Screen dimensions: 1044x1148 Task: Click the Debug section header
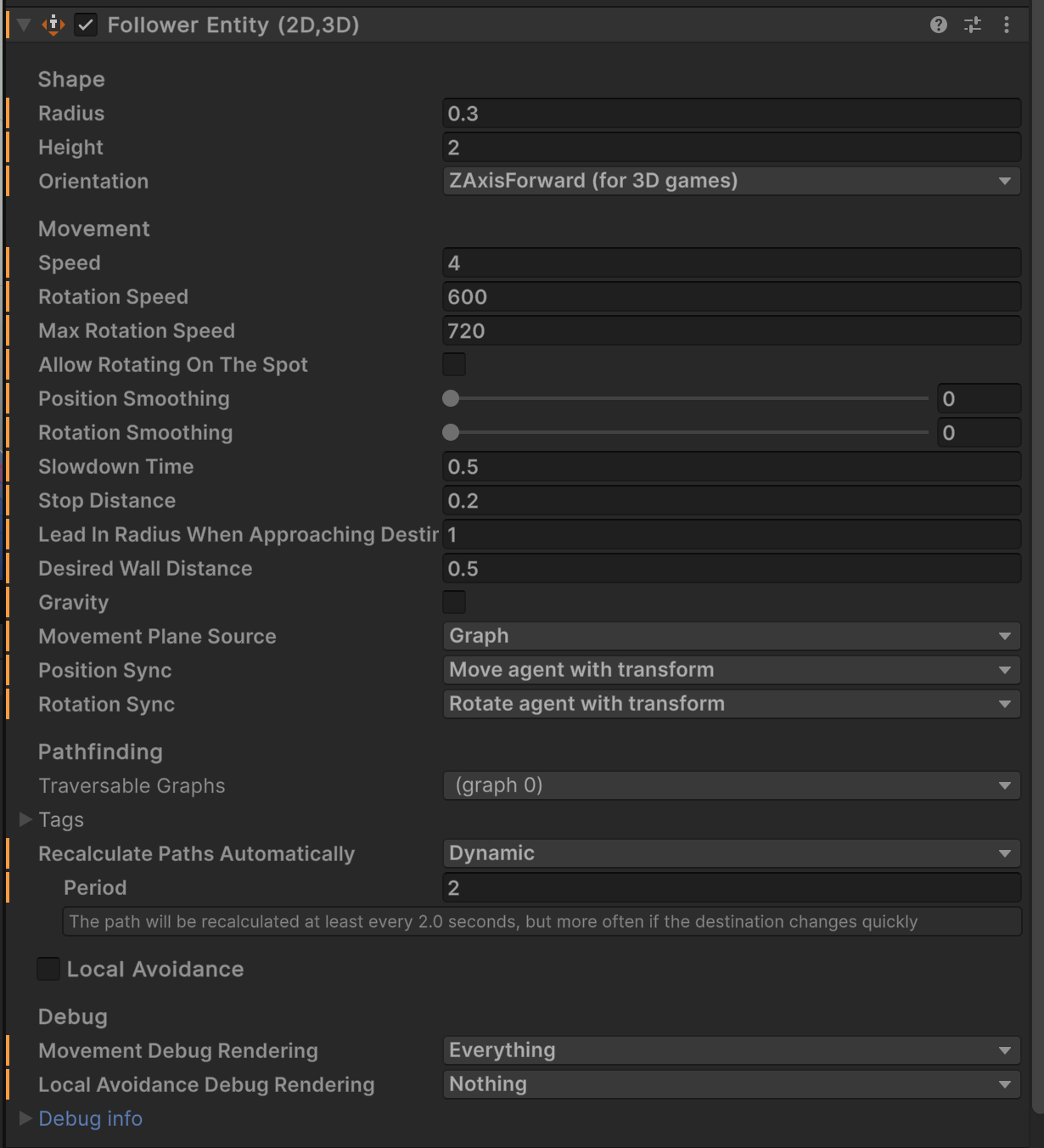tap(73, 1016)
